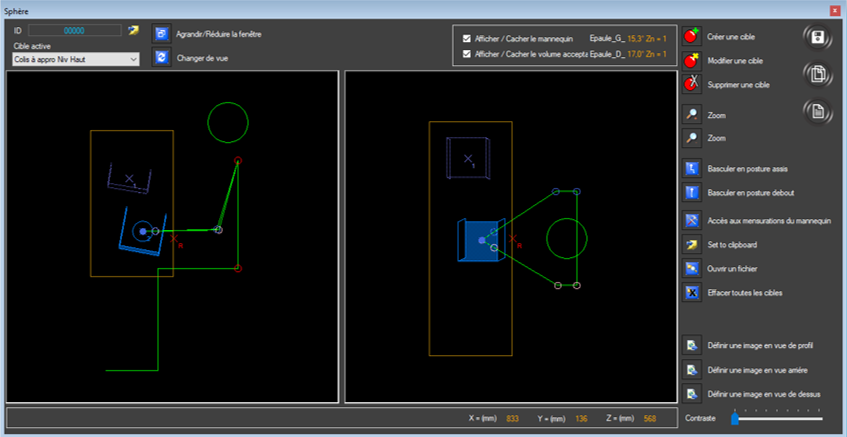The image size is (847, 437).
Task: Click Définir une image en vue arrière icon
Action: click(692, 369)
